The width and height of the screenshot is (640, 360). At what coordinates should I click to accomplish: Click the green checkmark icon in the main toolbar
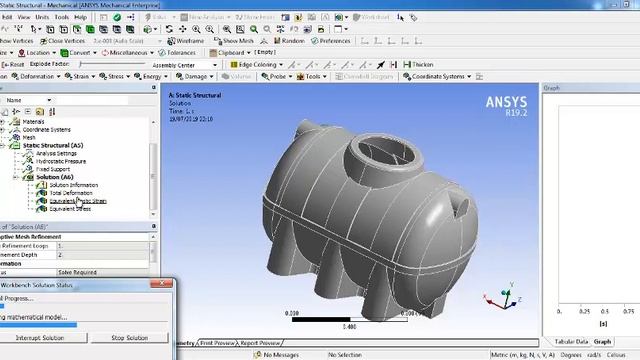pos(117,17)
